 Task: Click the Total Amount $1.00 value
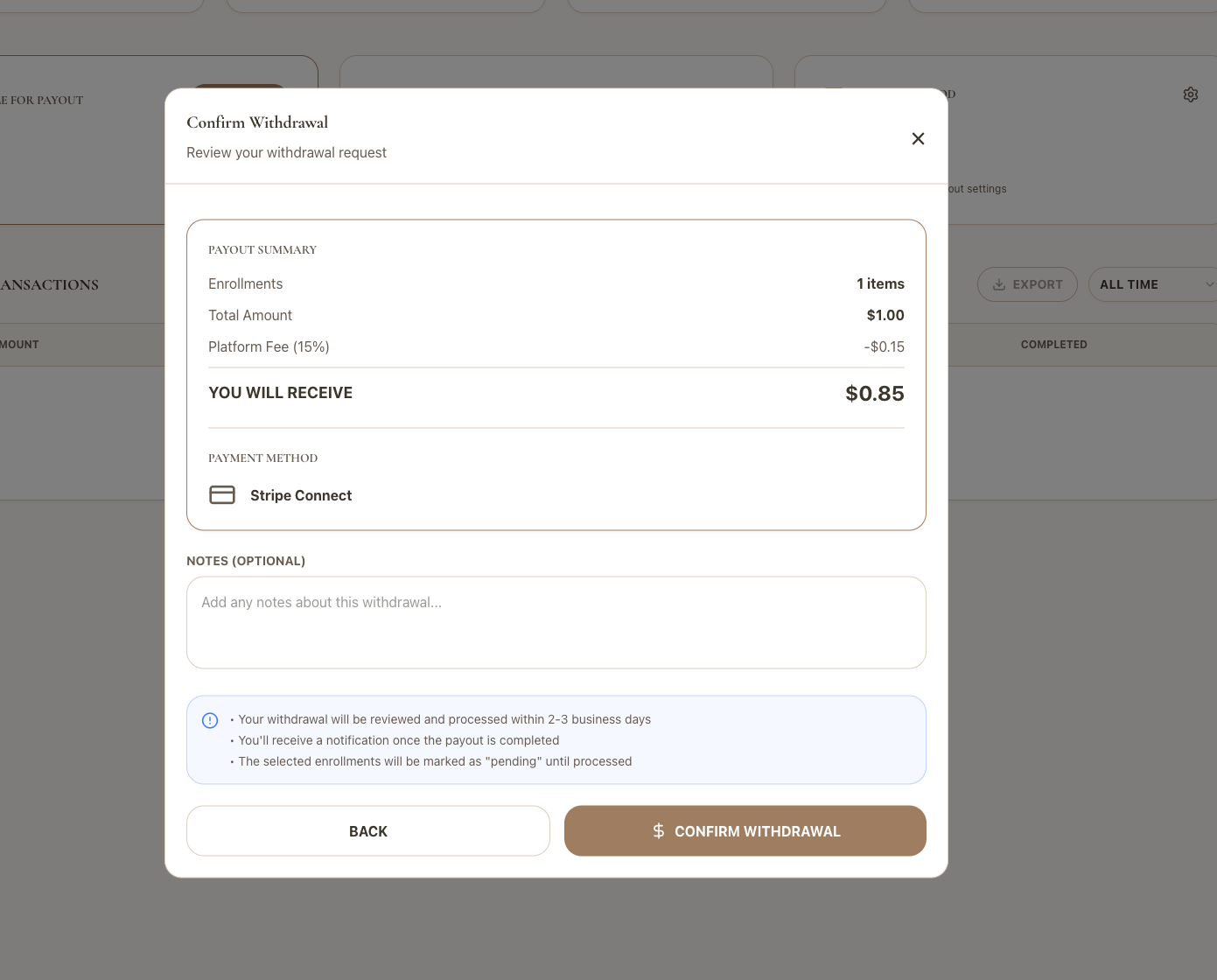[885, 316]
